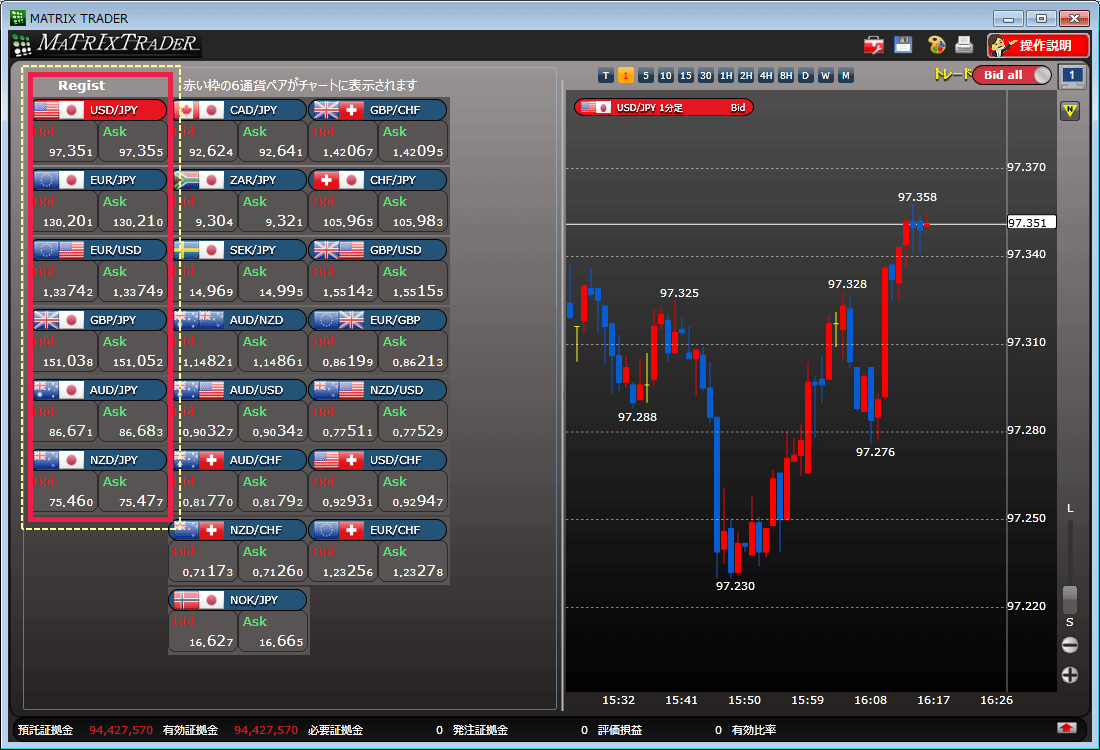Viewport: 1100px width, 750px height.
Task: Select the 10 minute timeframe
Action: (x=666, y=76)
